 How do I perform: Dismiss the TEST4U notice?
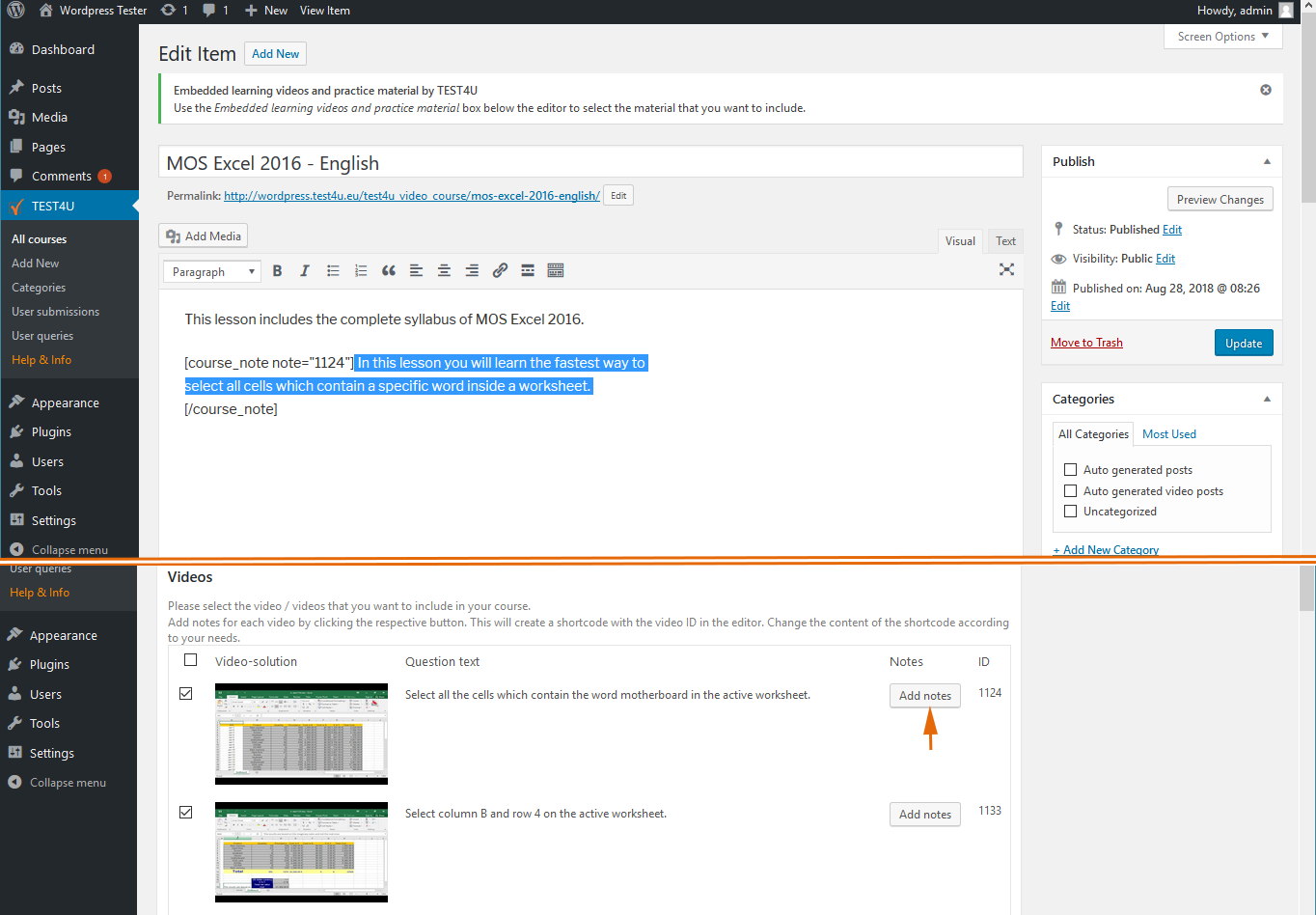click(x=1266, y=90)
